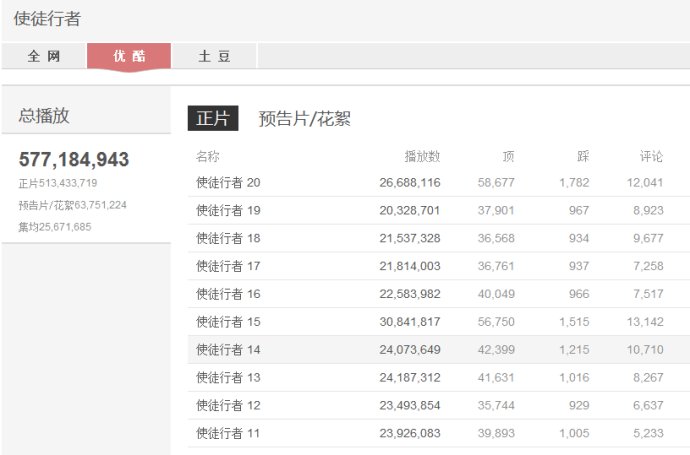Click the 评论 column header

coord(651,156)
